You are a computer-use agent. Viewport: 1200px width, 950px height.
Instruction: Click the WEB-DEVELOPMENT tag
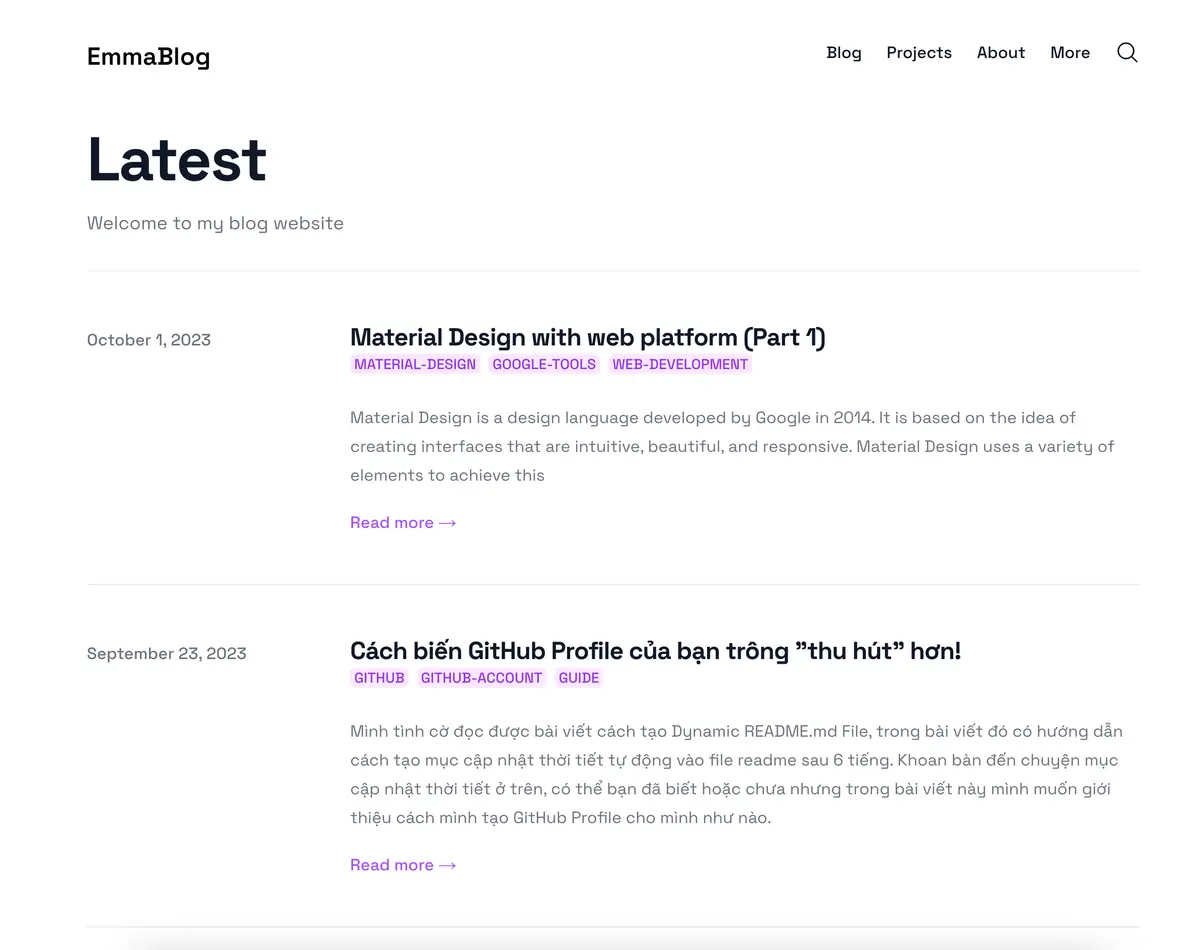pos(680,364)
